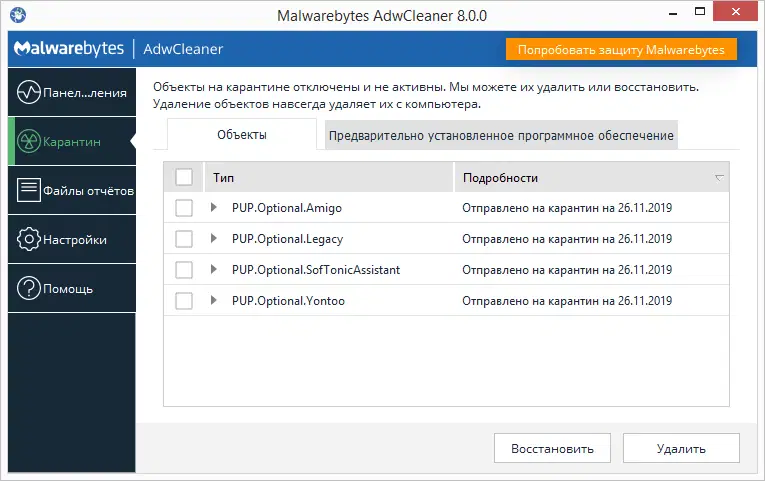Viewport: 765px width, 481px height.
Task: Click the Help question mark icon
Action: click(28, 289)
